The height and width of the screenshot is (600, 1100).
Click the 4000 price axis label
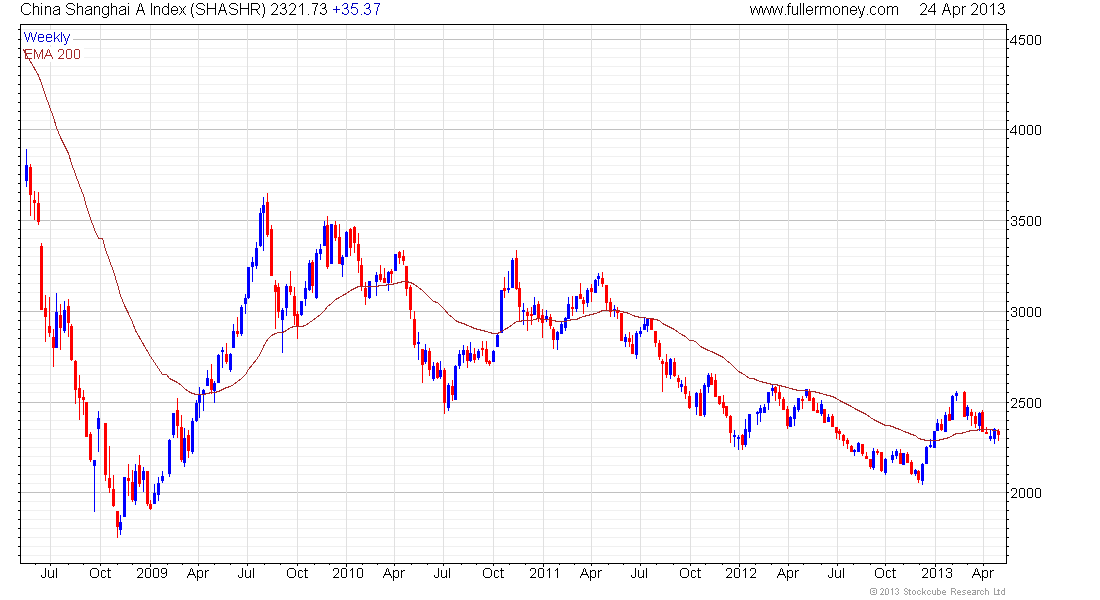pyautogui.click(x=1025, y=130)
